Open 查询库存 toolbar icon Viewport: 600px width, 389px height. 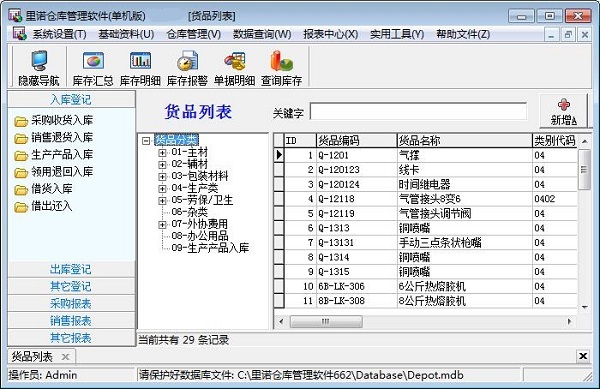281,60
